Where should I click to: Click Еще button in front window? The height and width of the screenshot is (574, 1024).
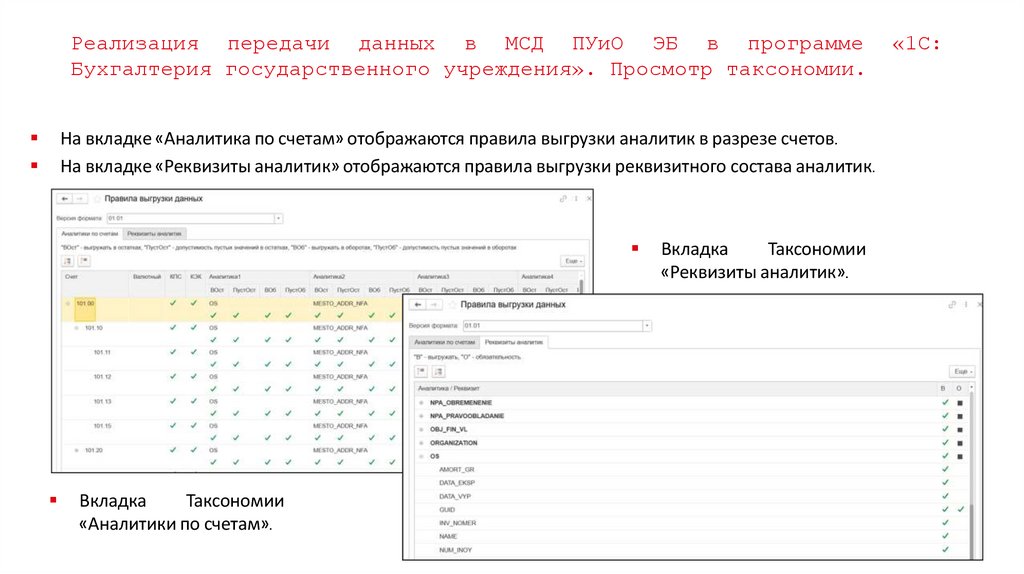[x=961, y=372]
